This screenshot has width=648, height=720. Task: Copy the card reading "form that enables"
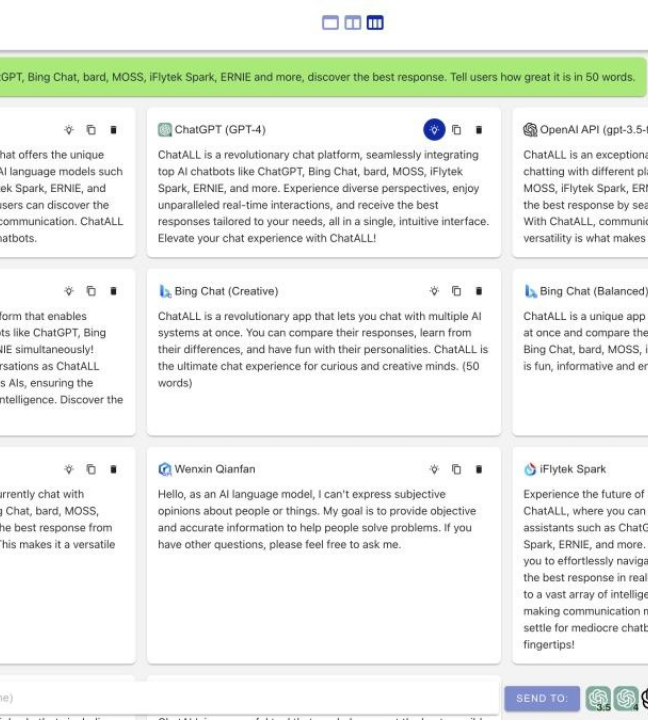(91, 291)
